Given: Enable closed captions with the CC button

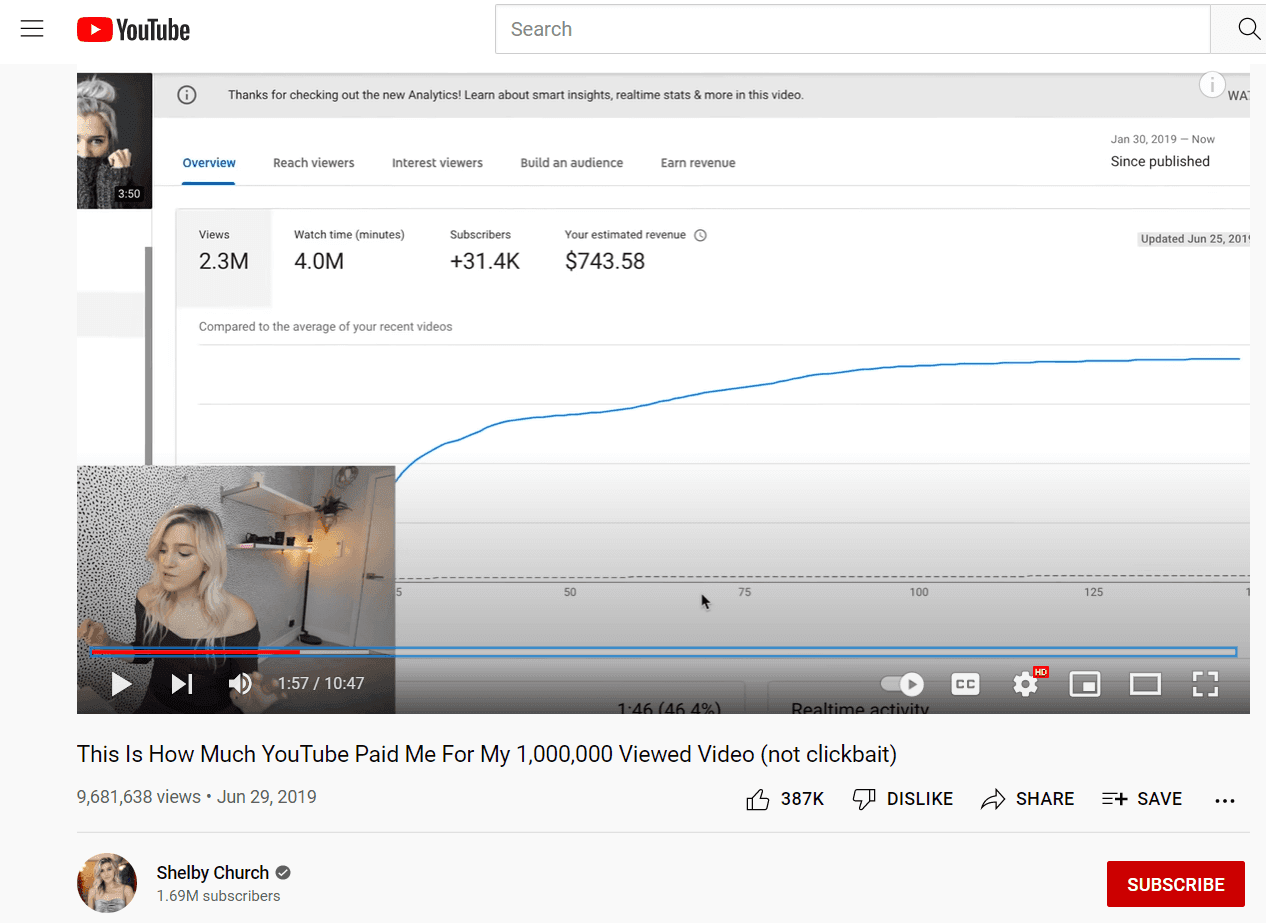Looking at the screenshot, I should tap(965, 684).
